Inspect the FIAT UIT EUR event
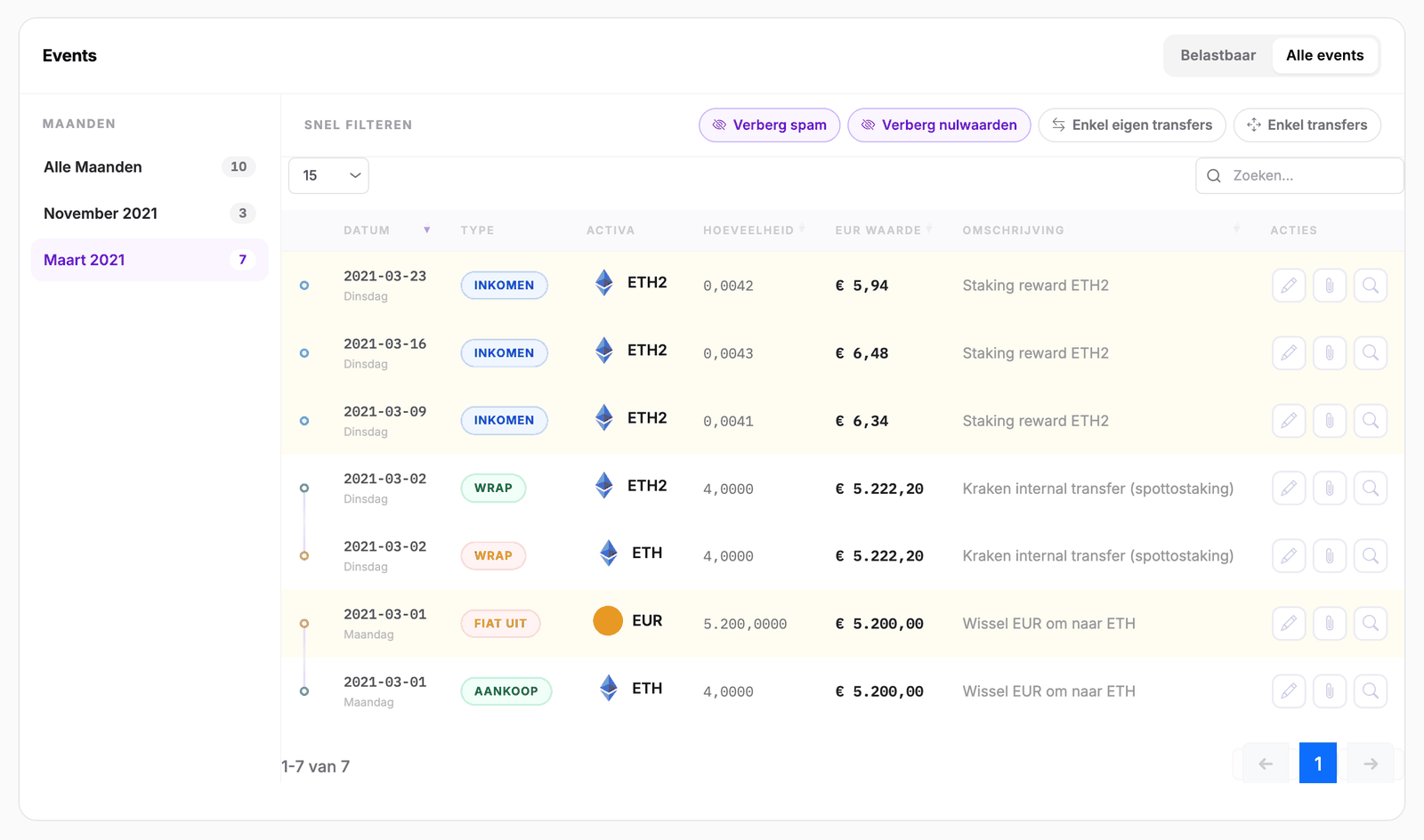Screen dimensions: 1424x840 coord(1371,624)
